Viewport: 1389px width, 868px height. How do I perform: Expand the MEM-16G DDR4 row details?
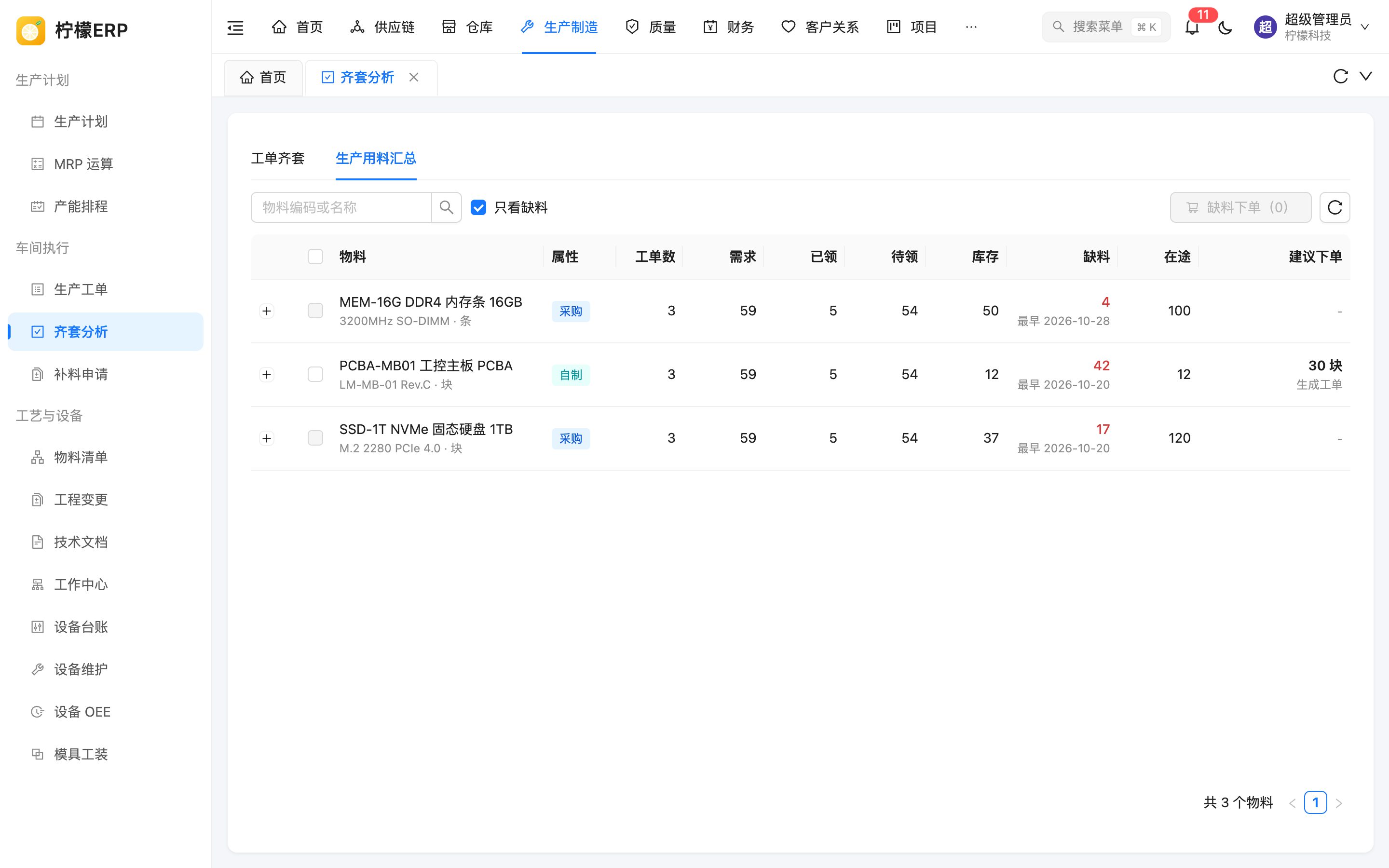[x=266, y=311]
